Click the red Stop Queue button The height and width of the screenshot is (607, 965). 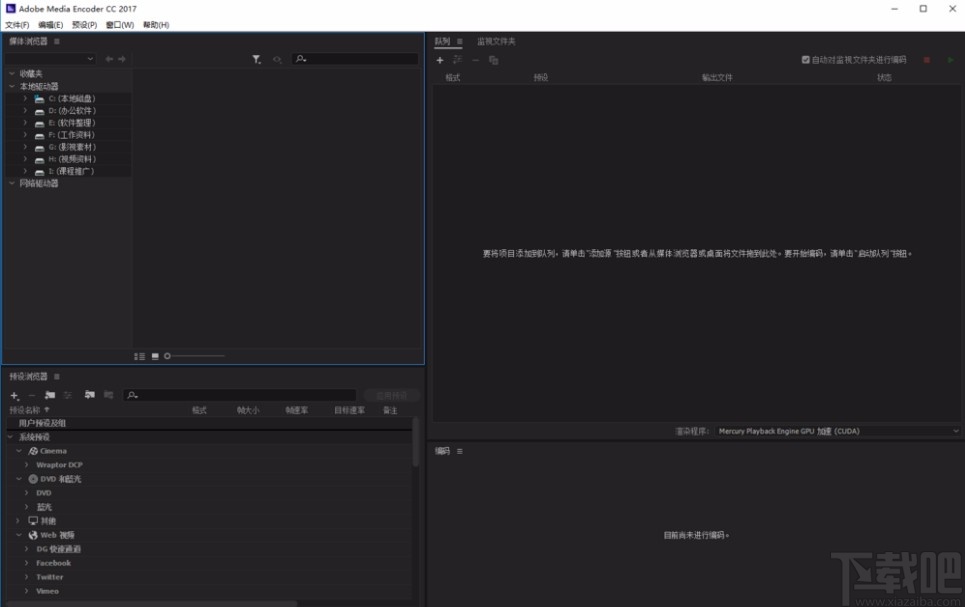926,60
